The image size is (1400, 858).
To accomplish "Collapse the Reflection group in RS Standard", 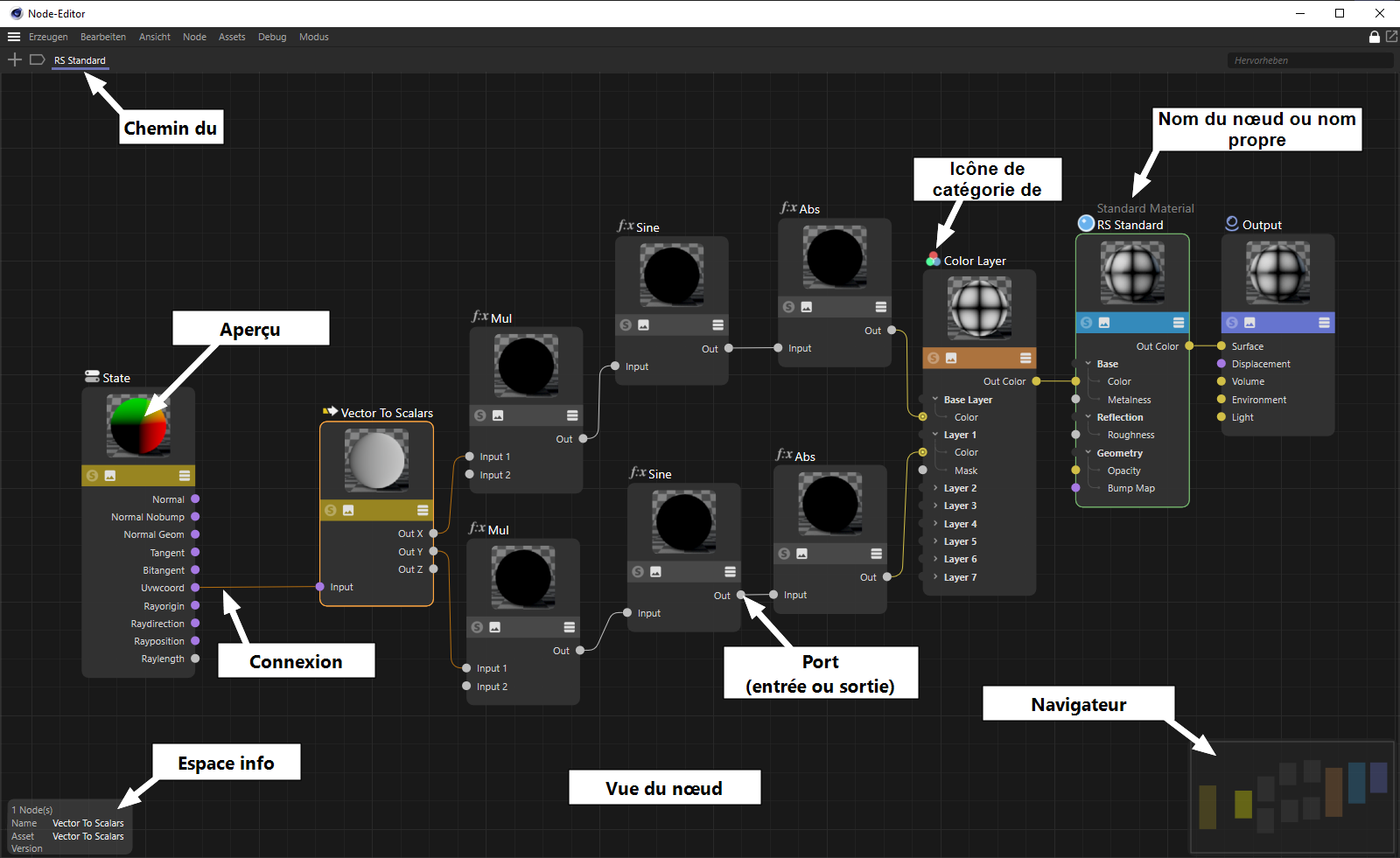I will pyautogui.click(x=1088, y=417).
